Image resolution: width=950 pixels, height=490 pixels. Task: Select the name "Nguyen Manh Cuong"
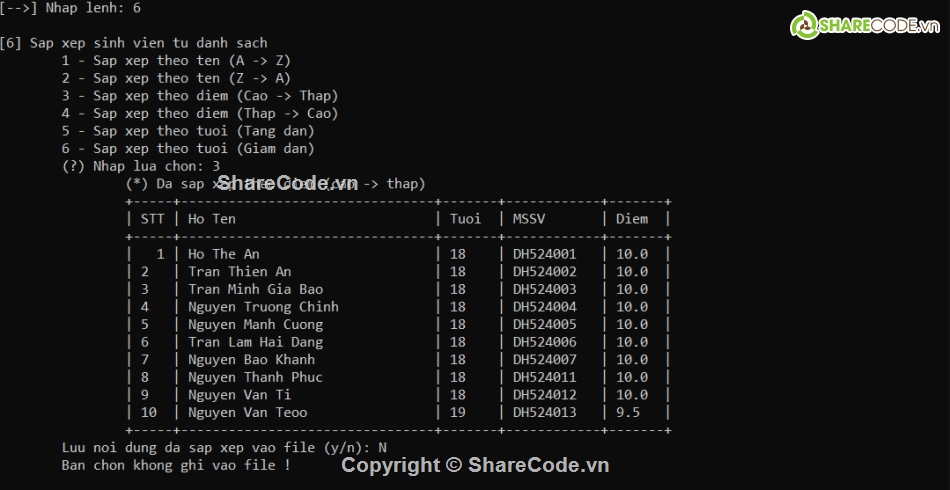click(255, 324)
